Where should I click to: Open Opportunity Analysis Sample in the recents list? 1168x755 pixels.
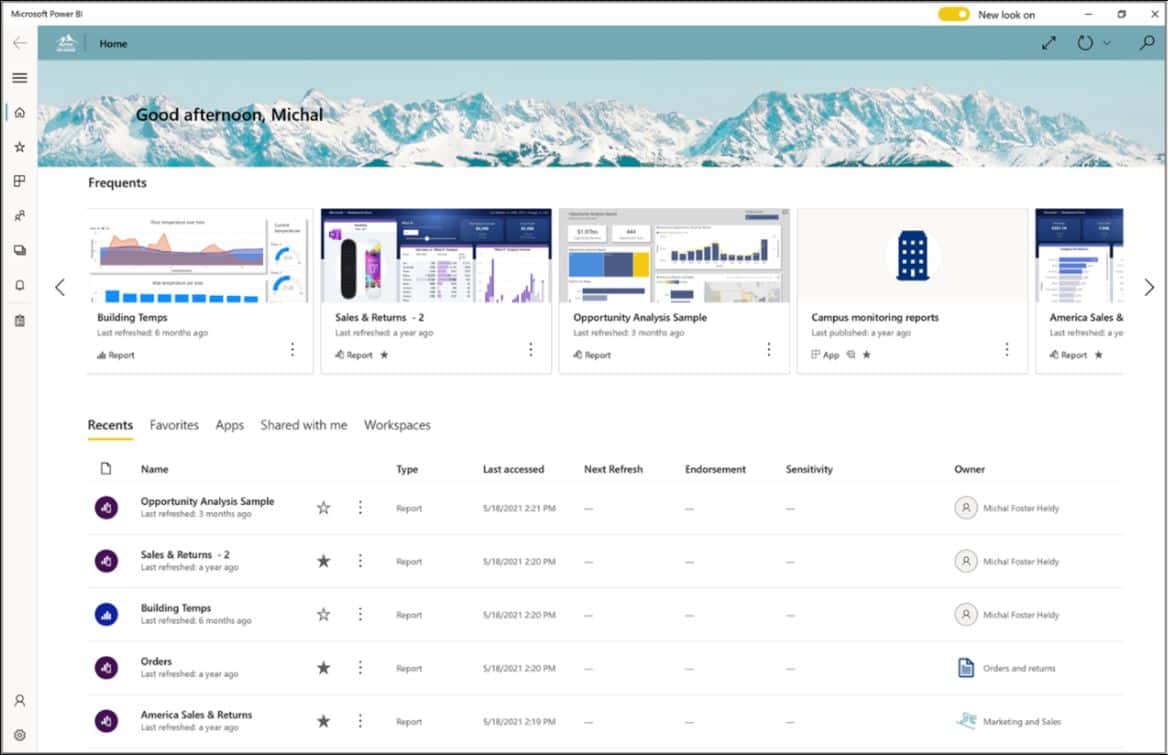coord(207,501)
